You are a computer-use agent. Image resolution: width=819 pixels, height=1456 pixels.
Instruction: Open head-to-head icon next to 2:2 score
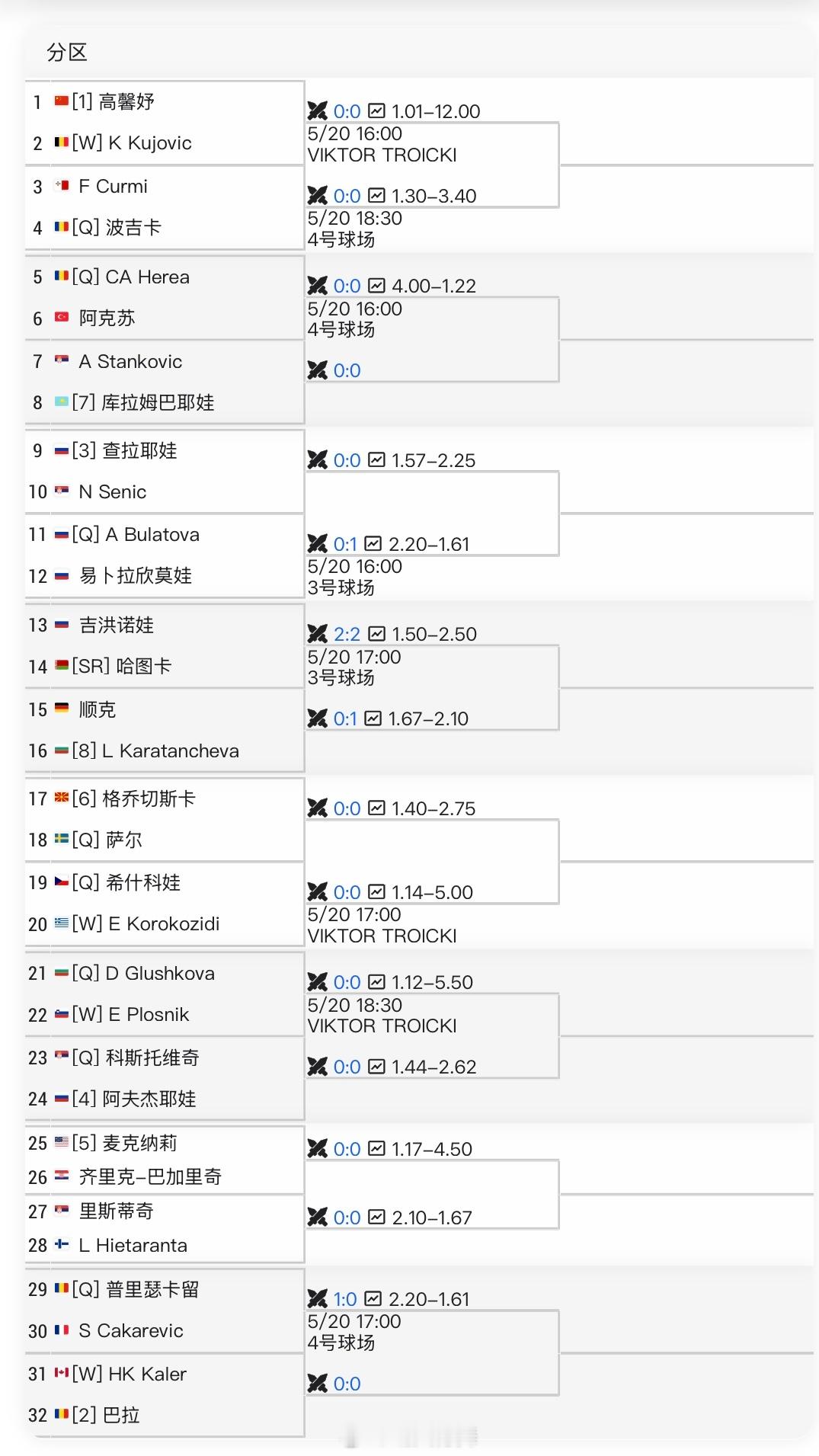click(x=317, y=634)
